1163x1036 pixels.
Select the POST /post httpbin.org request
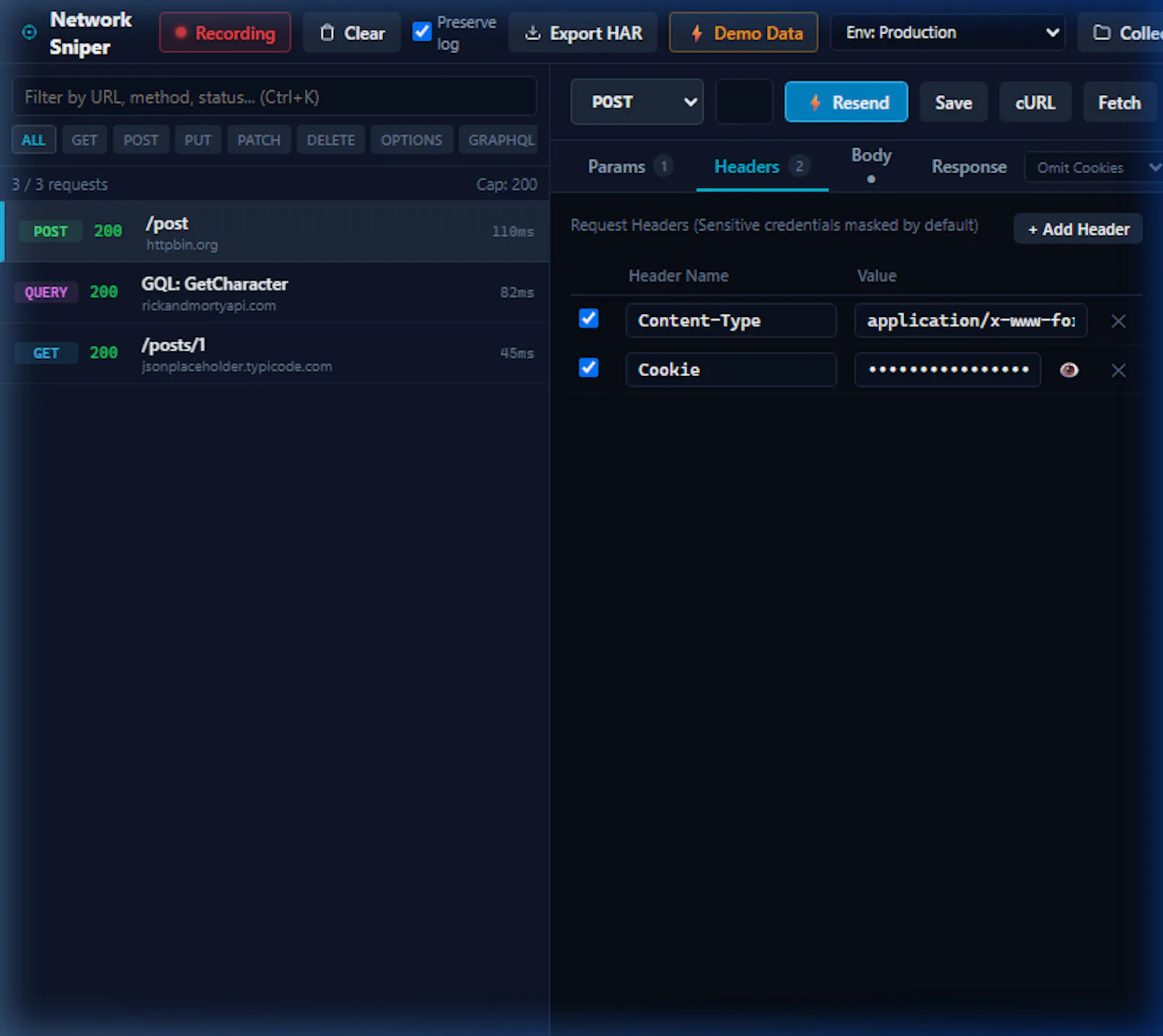pos(275,231)
